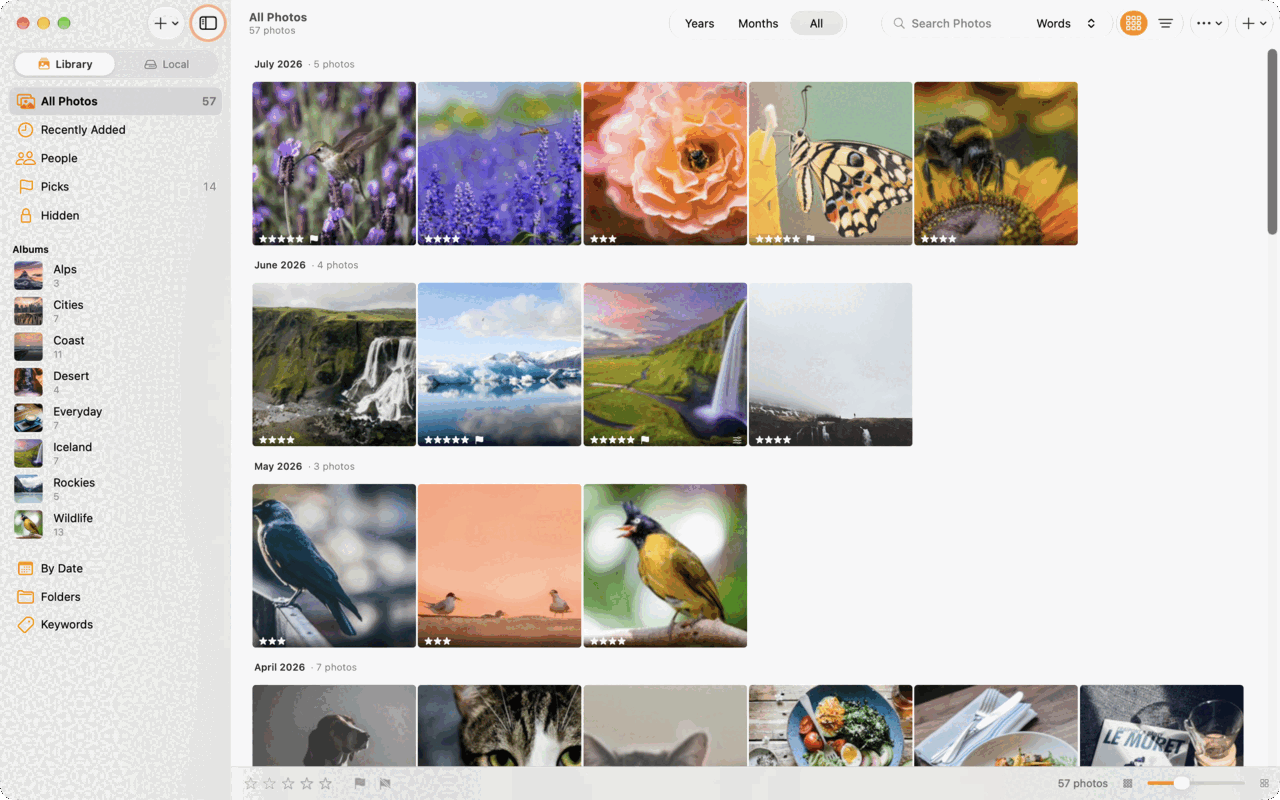Expand the plus dropdown at top right

coord(1254,23)
